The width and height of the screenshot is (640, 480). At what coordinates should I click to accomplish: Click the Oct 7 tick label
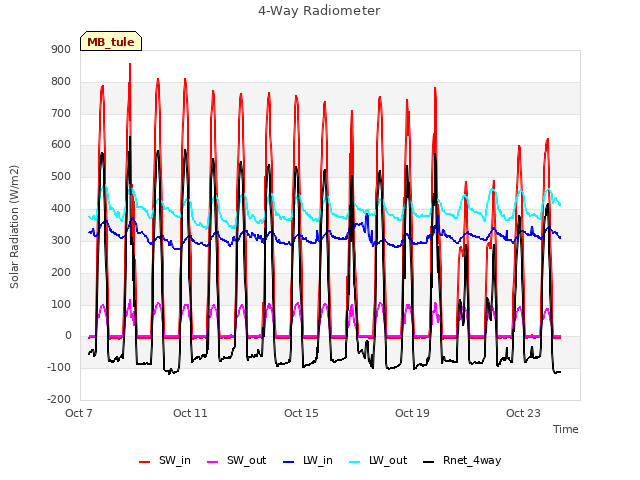[79, 413]
